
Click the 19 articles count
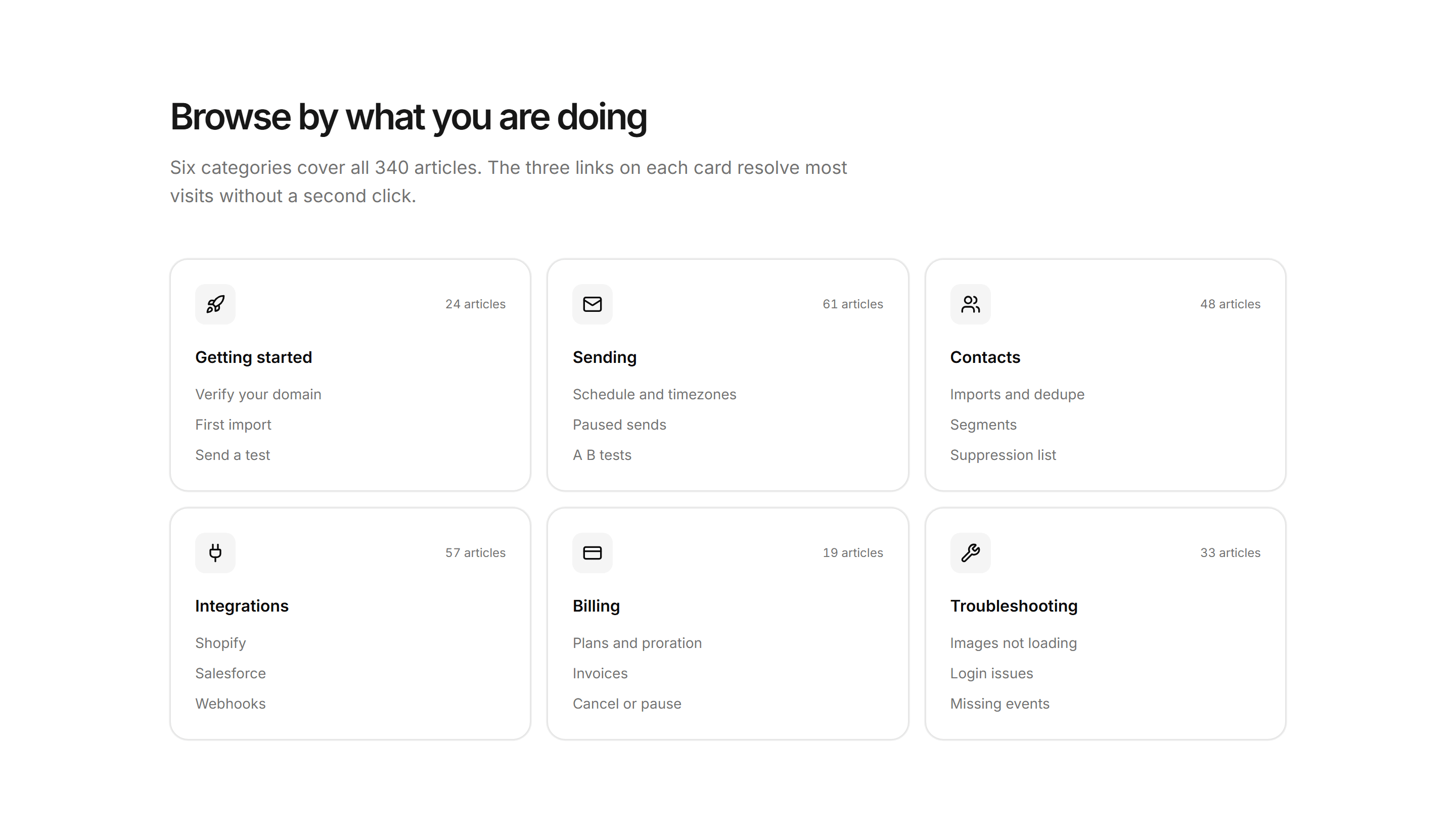coord(852,552)
